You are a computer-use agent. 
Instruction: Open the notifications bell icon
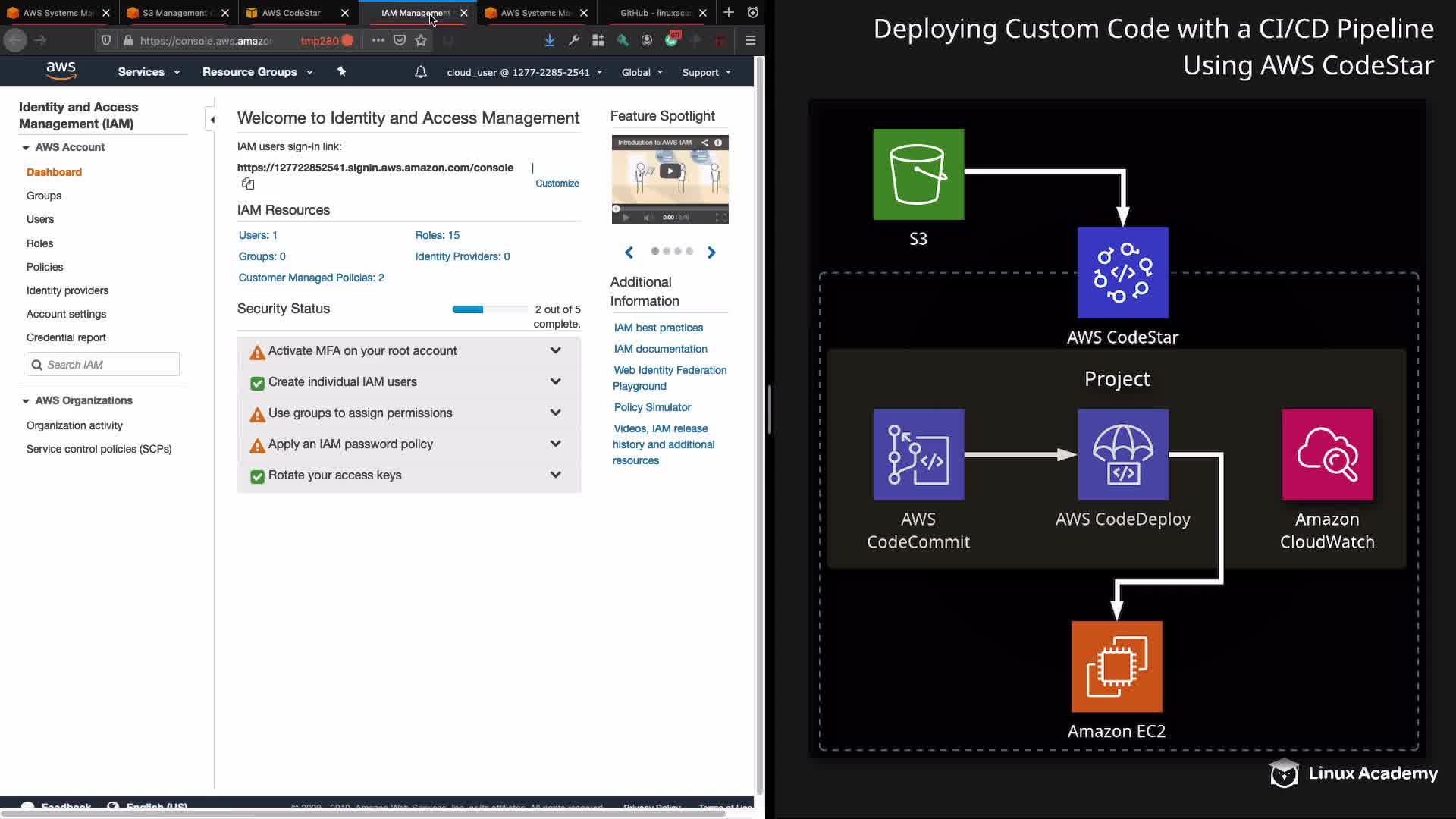(421, 72)
